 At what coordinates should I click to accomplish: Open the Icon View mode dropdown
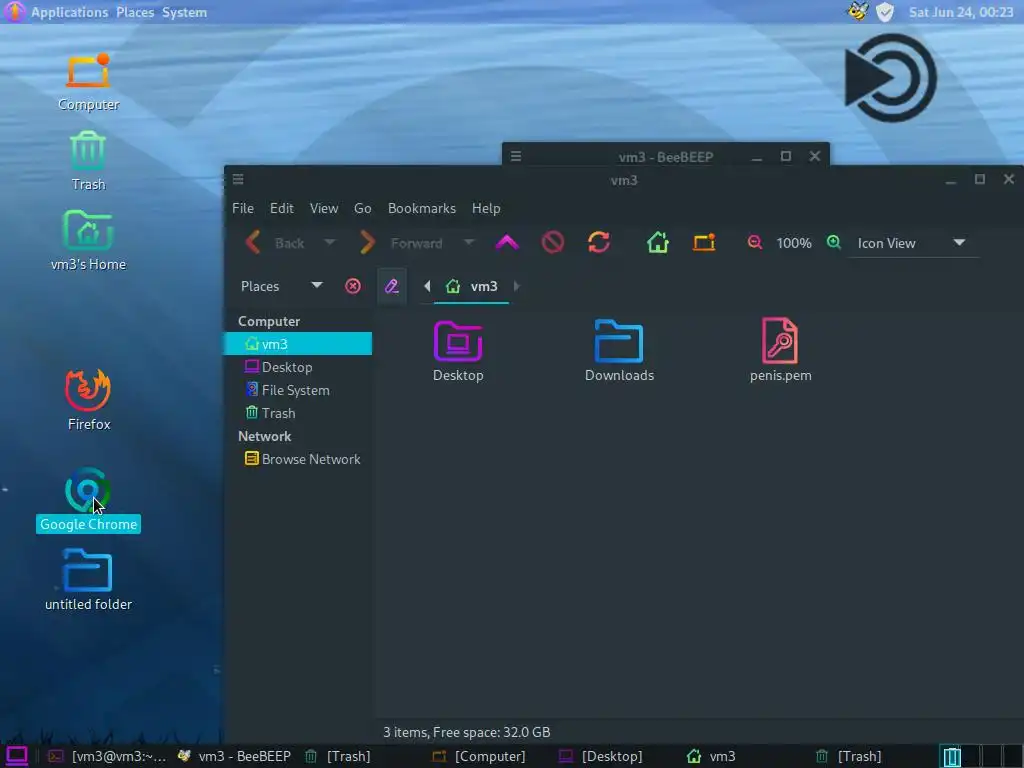pyautogui.click(x=912, y=243)
